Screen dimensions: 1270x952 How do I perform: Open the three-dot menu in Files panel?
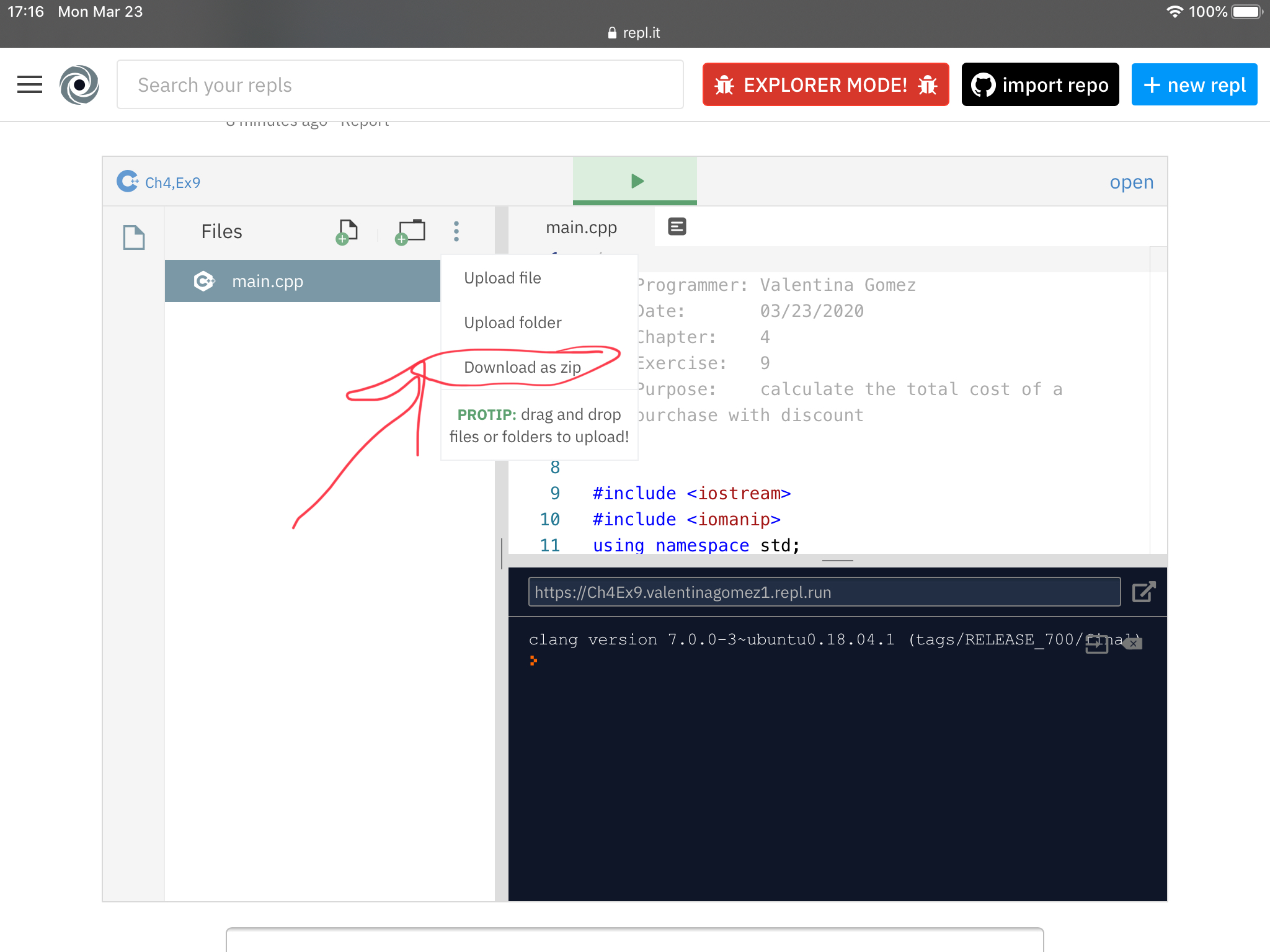tap(456, 231)
